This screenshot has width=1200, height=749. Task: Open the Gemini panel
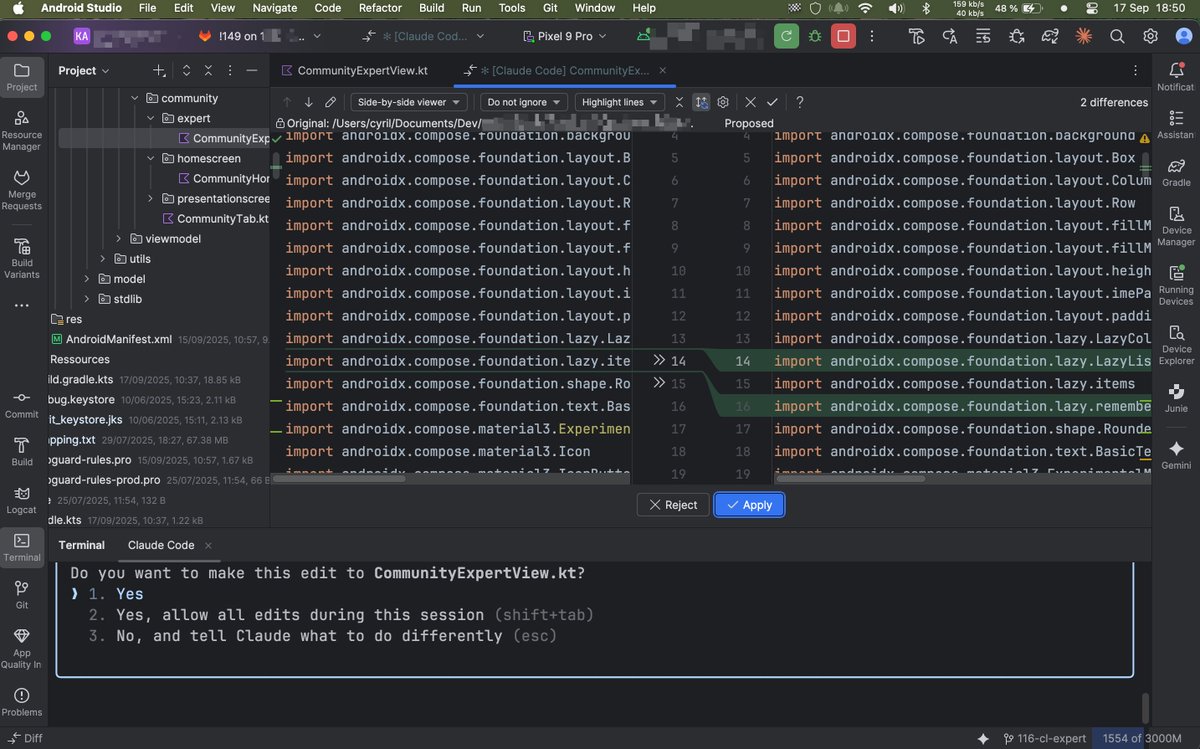pyautogui.click(x=1176, y=455)
